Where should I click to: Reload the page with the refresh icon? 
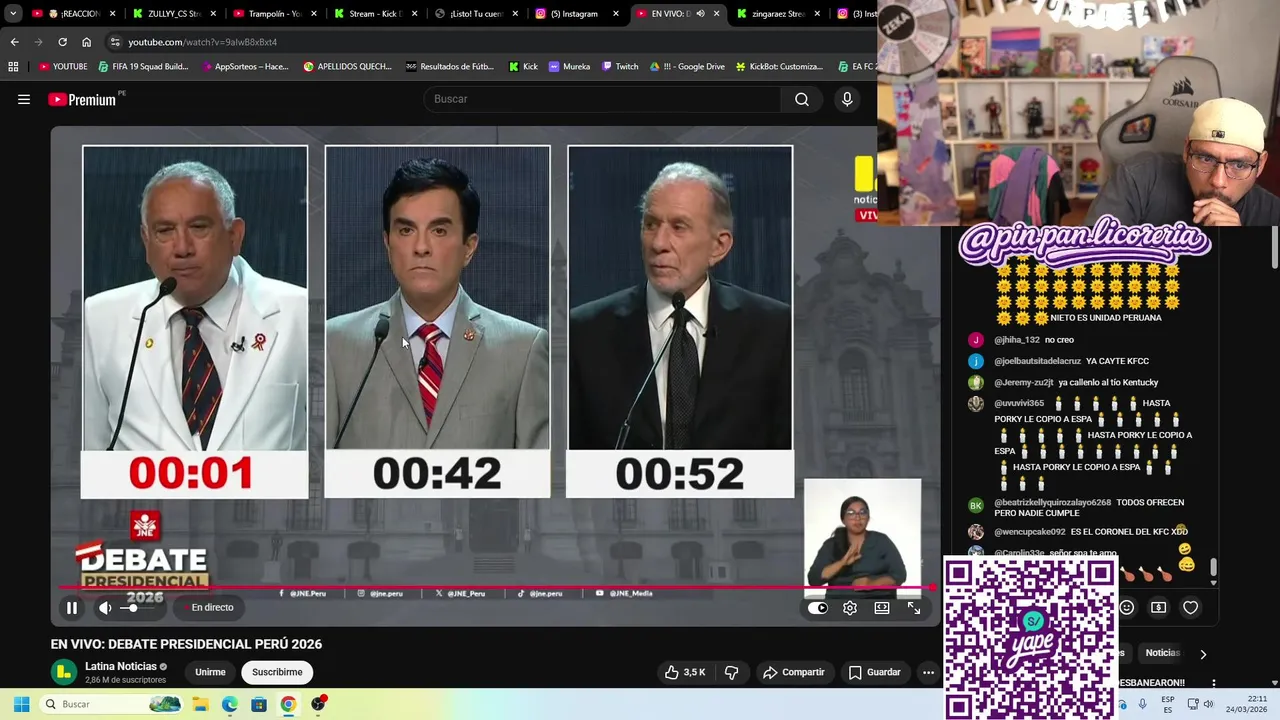coord(62,42)
